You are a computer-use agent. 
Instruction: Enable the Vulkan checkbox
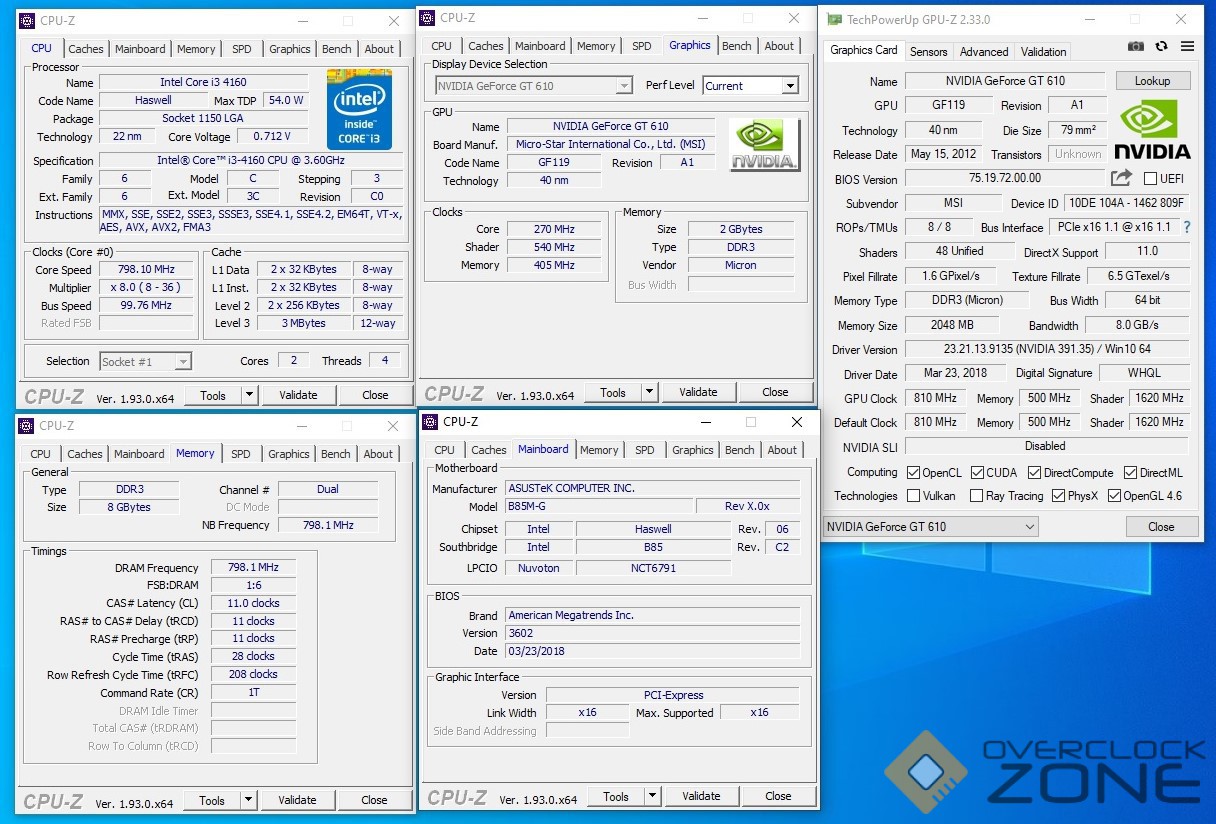coord(913,496)
